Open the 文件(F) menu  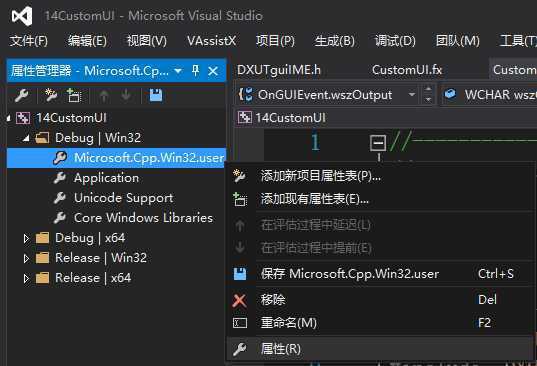tap(29, 41)
